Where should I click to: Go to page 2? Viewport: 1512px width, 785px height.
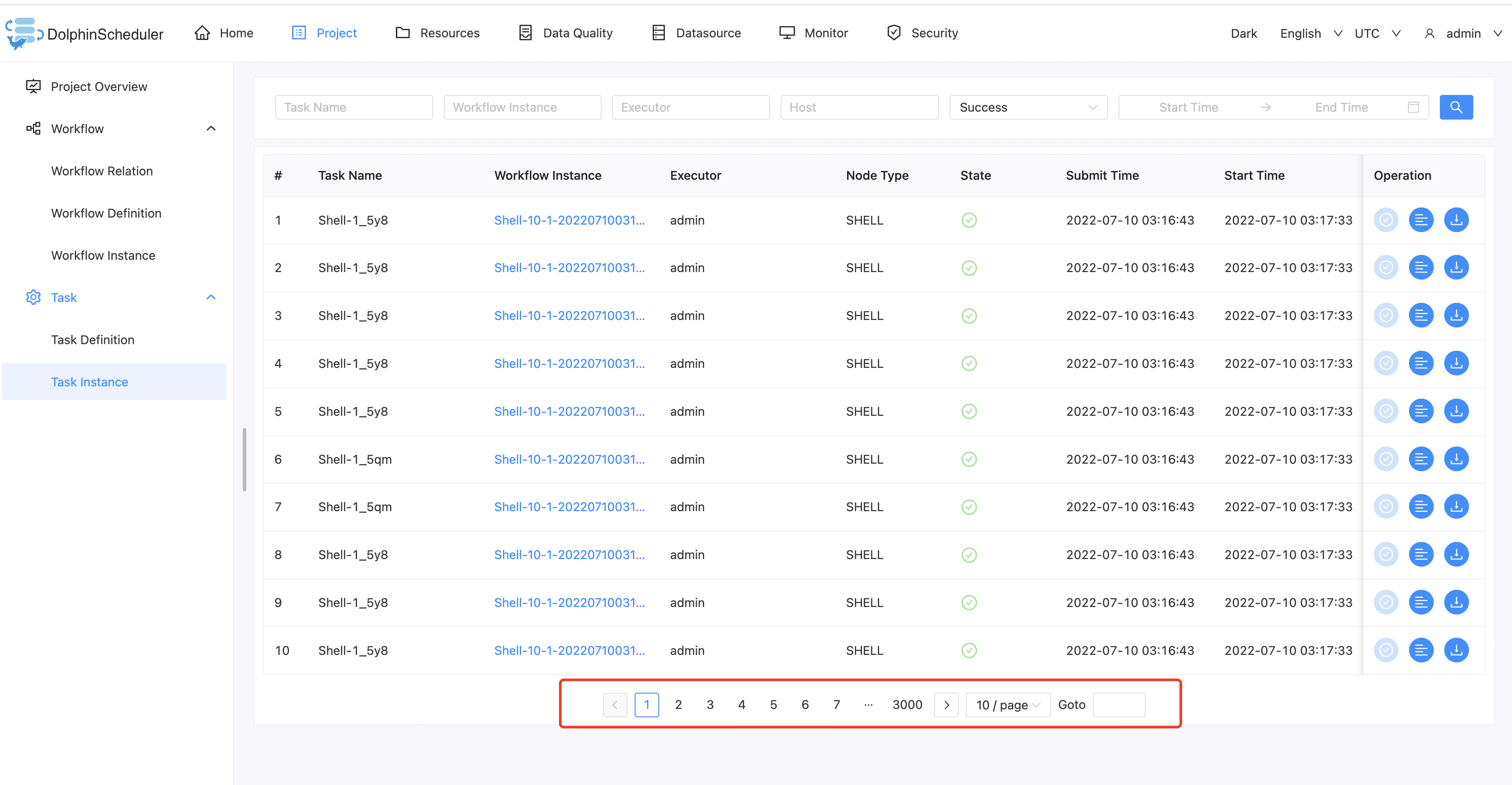click(x=678, y=705)
